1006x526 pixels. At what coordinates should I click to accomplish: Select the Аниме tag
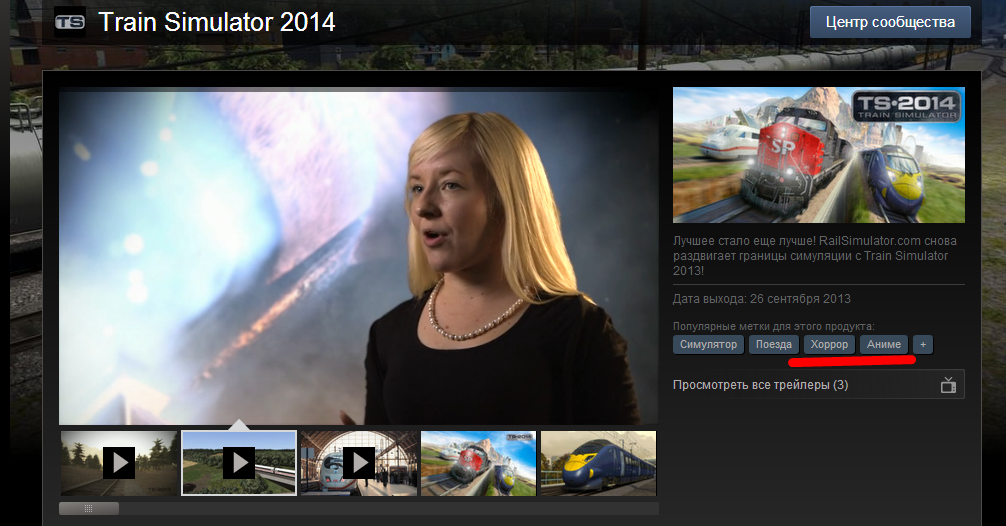884,344
